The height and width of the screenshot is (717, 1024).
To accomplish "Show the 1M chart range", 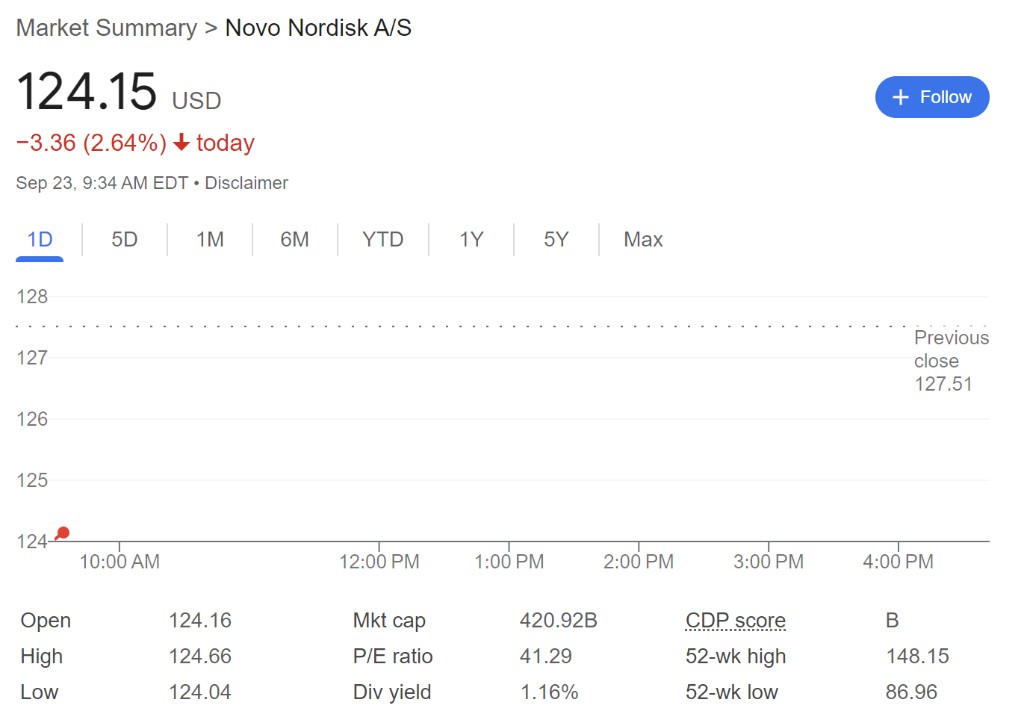I will (x=210, y=240).
